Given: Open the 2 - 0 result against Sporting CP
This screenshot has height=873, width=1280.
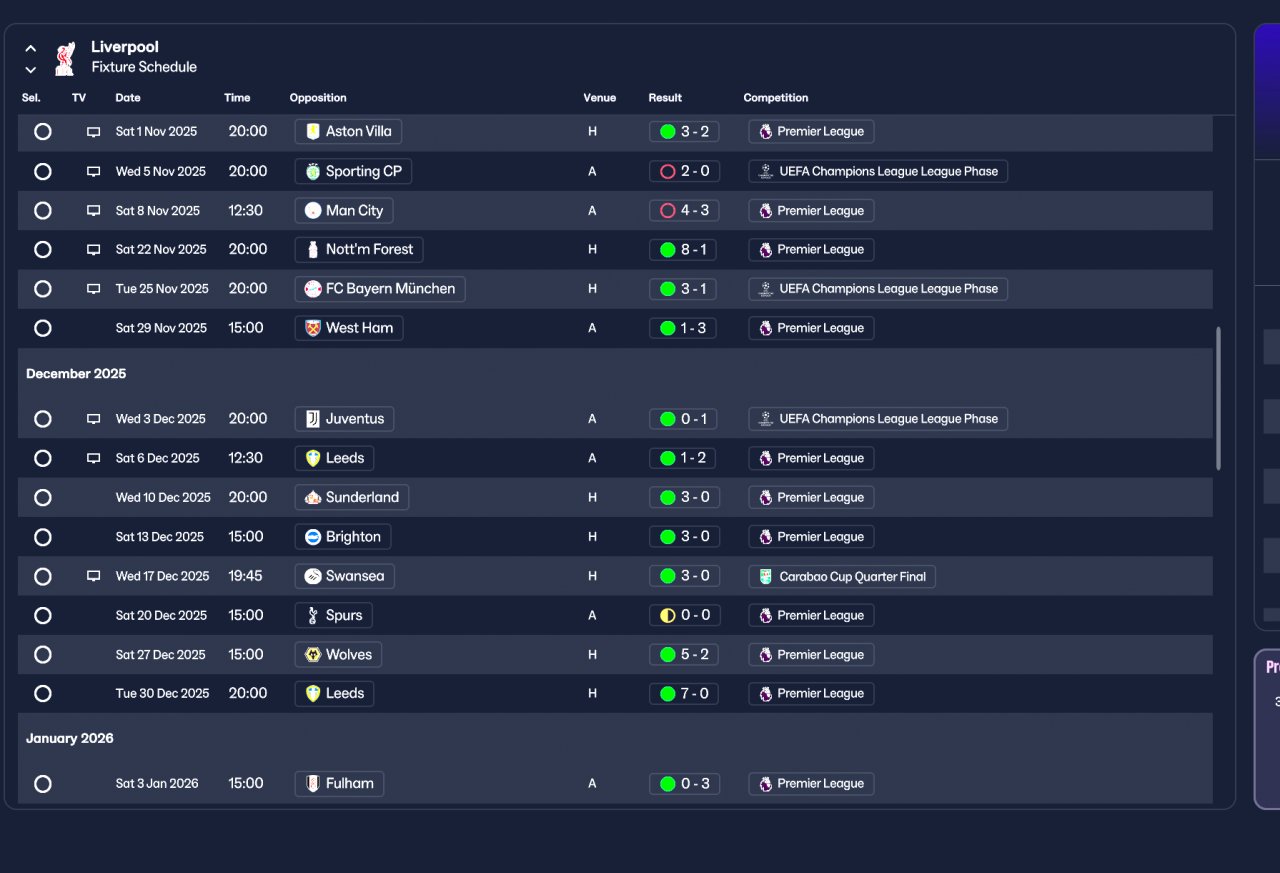Looking at the screenshot, I should click(x=684, y=171).
